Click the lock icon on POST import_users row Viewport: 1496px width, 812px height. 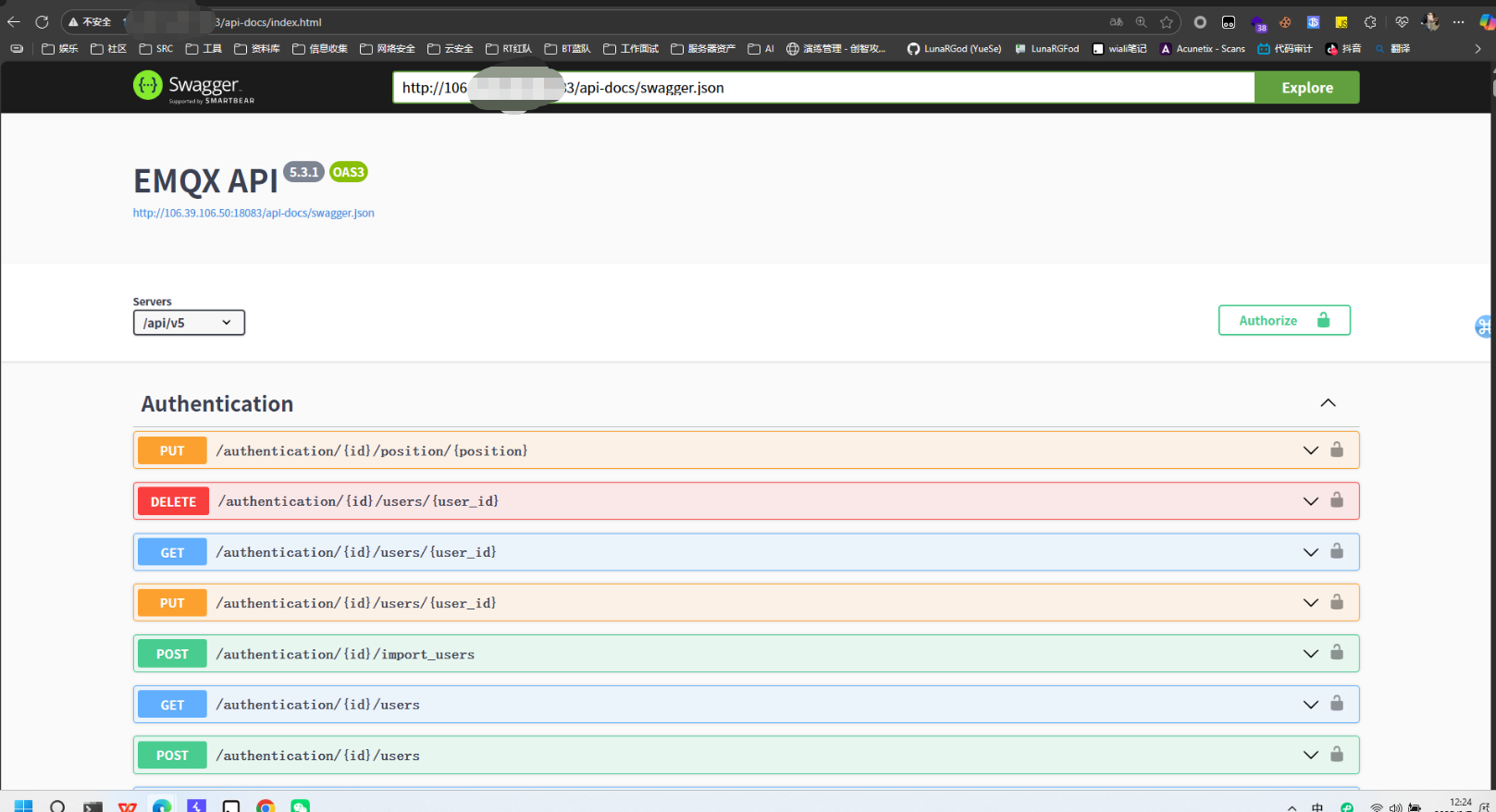pos(1337,653)
